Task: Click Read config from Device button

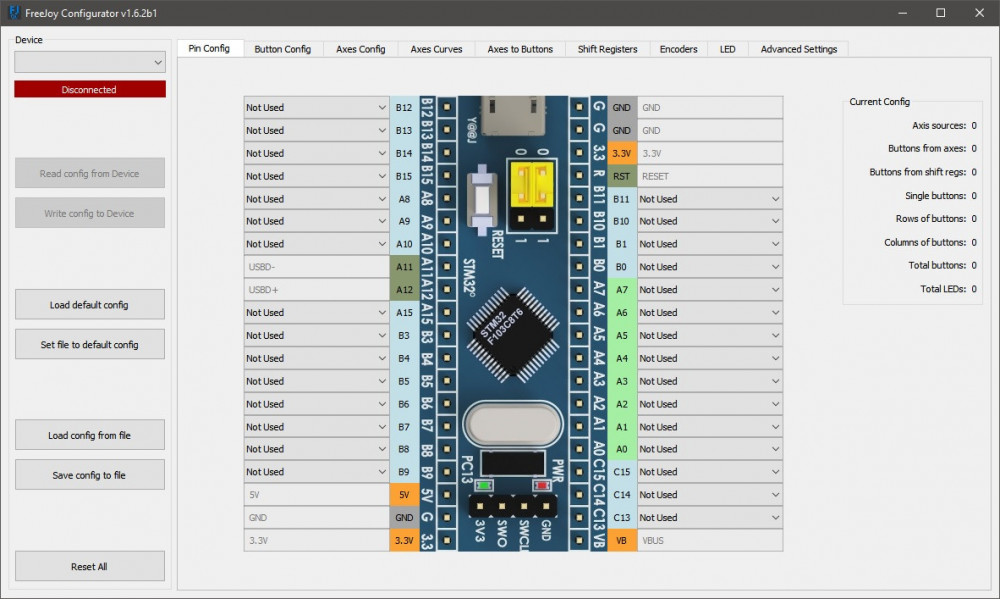Action: [90, 173]
